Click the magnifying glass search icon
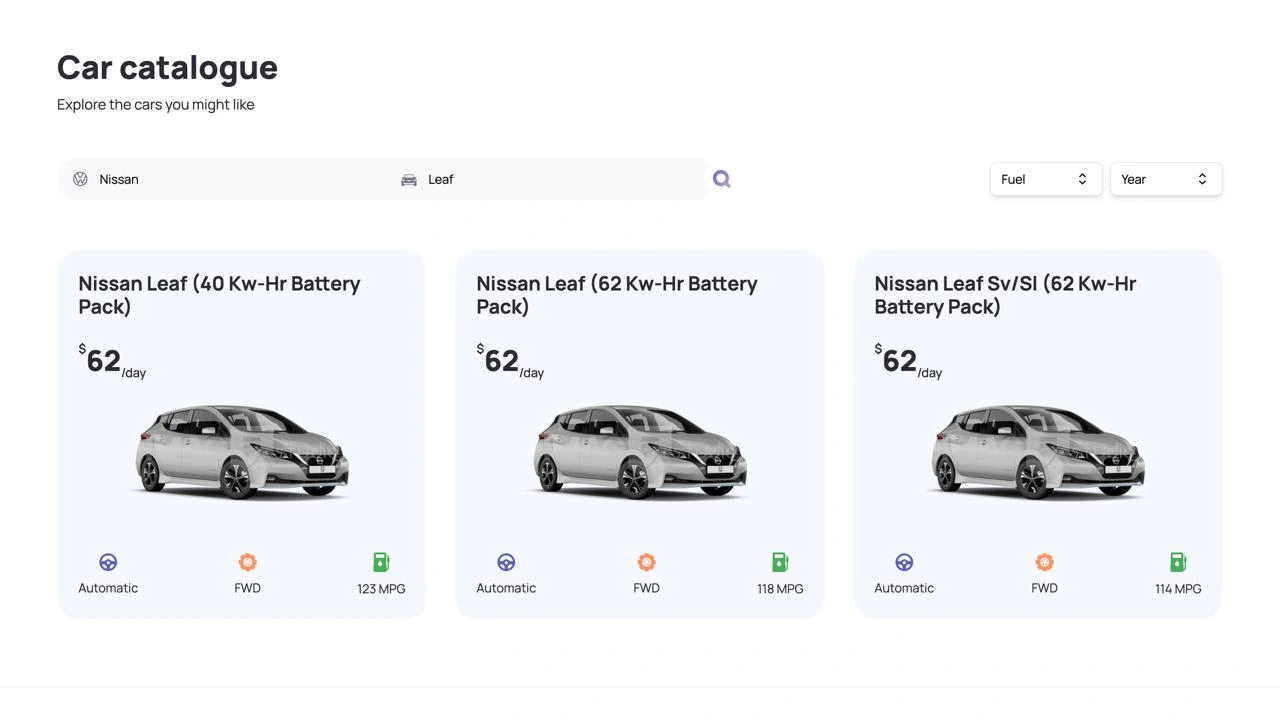This screenshot has width=1280, height=719. [x=721, y=179]
